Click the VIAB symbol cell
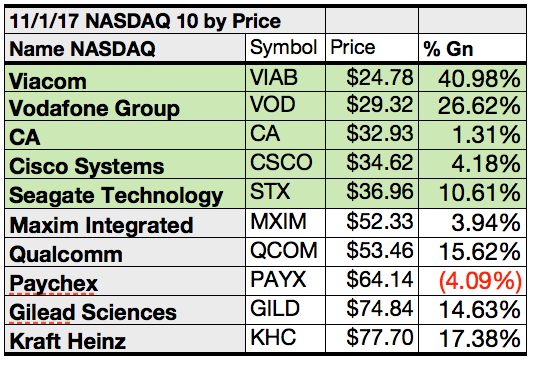Screen dimensions: 534x366 285,78
